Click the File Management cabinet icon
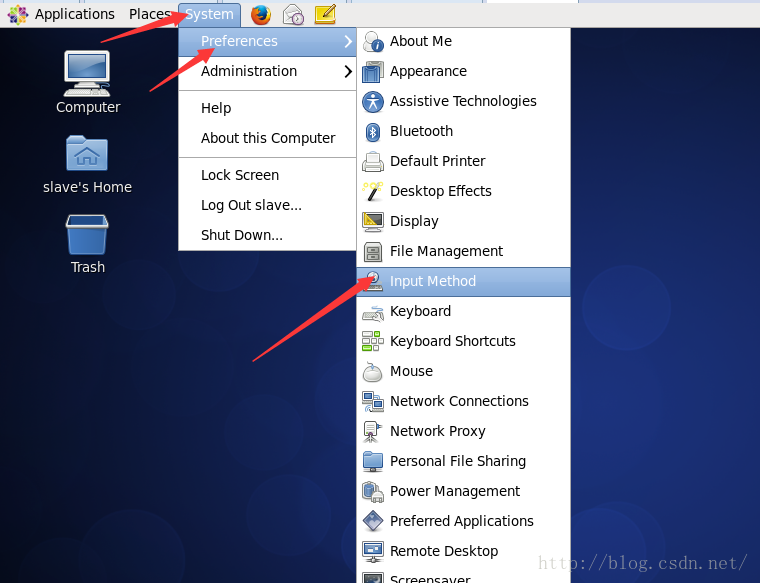760x583 pixels. point(373,252)
